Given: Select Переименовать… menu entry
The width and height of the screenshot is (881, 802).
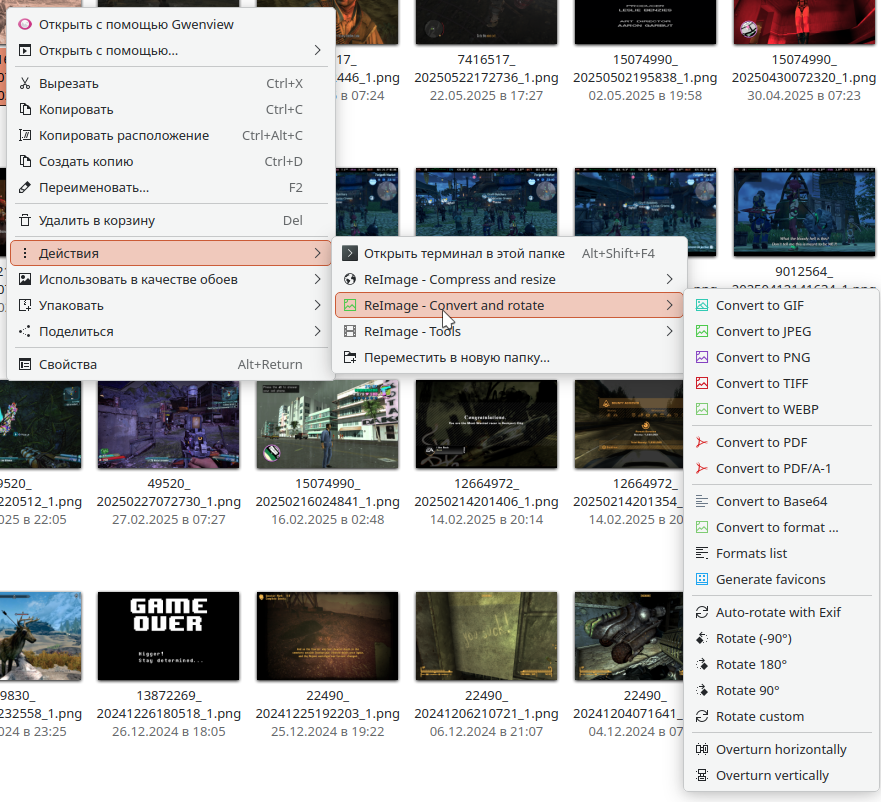Looking at the screenshot, I should (x=171, y=188).
